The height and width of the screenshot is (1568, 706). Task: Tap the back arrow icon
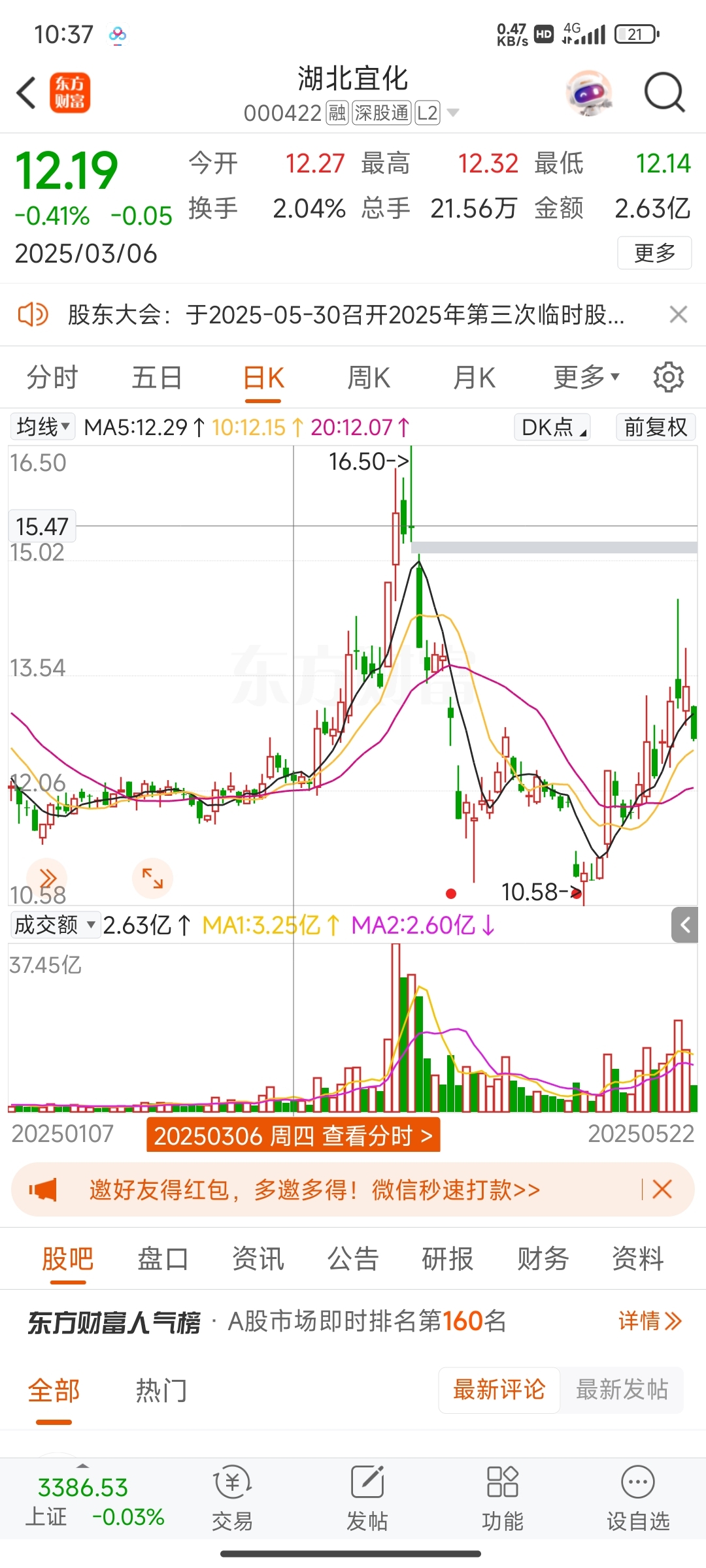tap(26, 93)
